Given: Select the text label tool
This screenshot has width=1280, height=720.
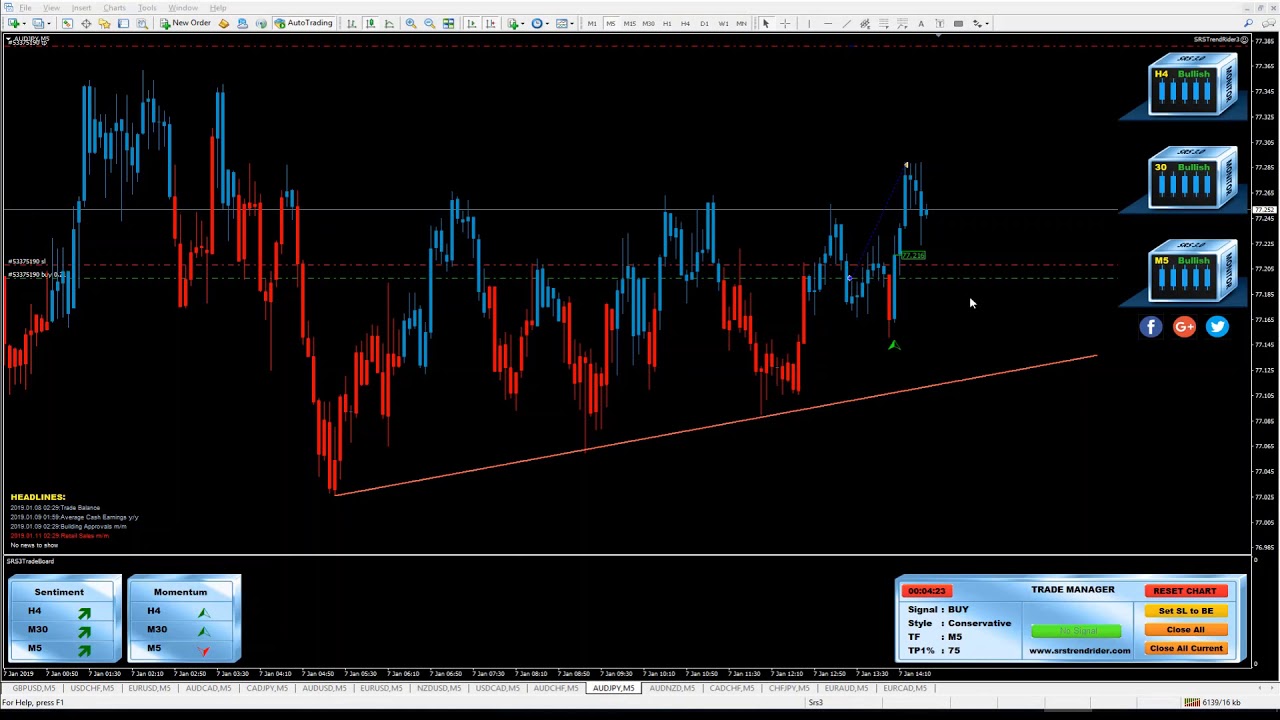Looking at the screenshot, I should (x=921, y=23).
